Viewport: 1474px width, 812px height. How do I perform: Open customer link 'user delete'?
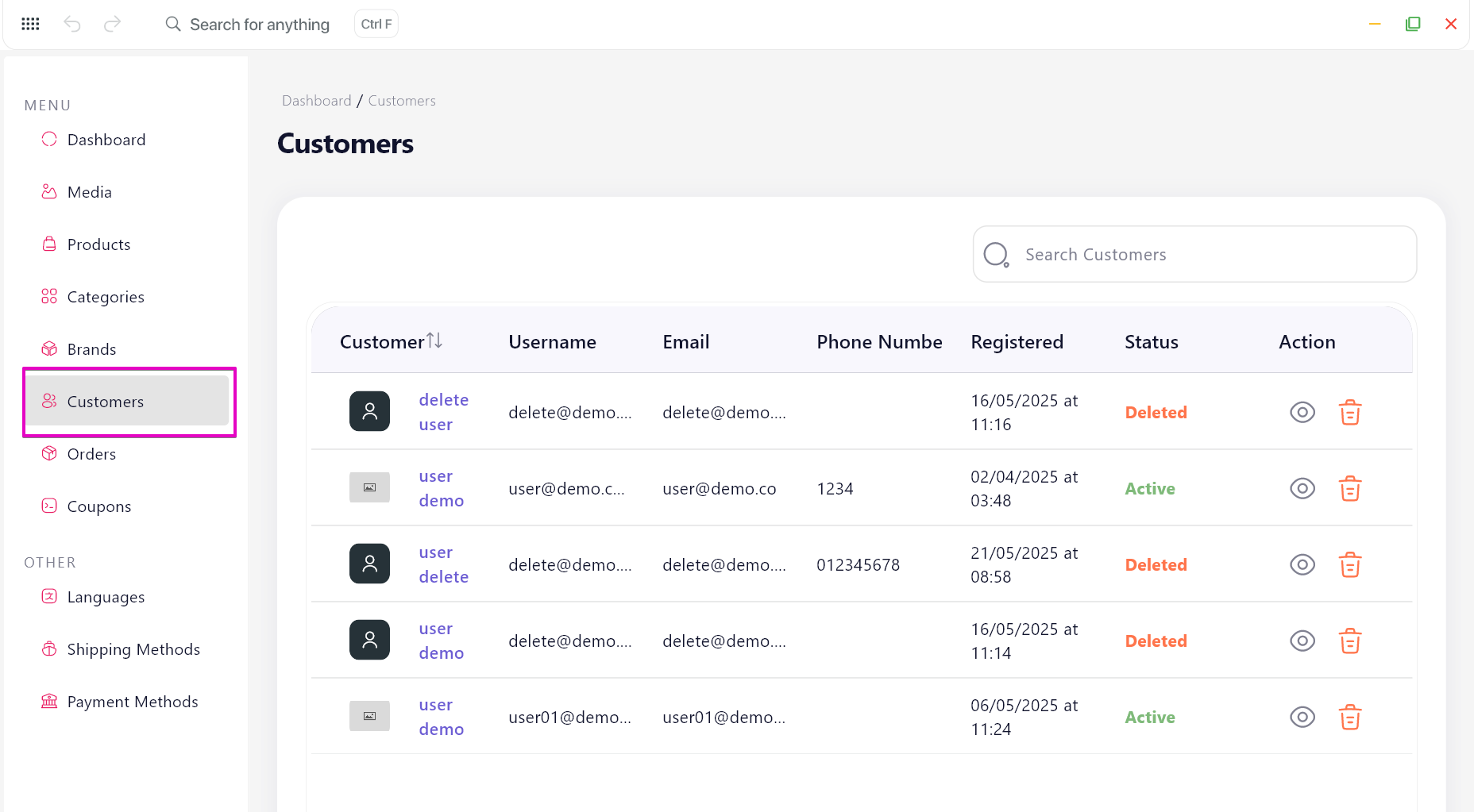[443, 564]
